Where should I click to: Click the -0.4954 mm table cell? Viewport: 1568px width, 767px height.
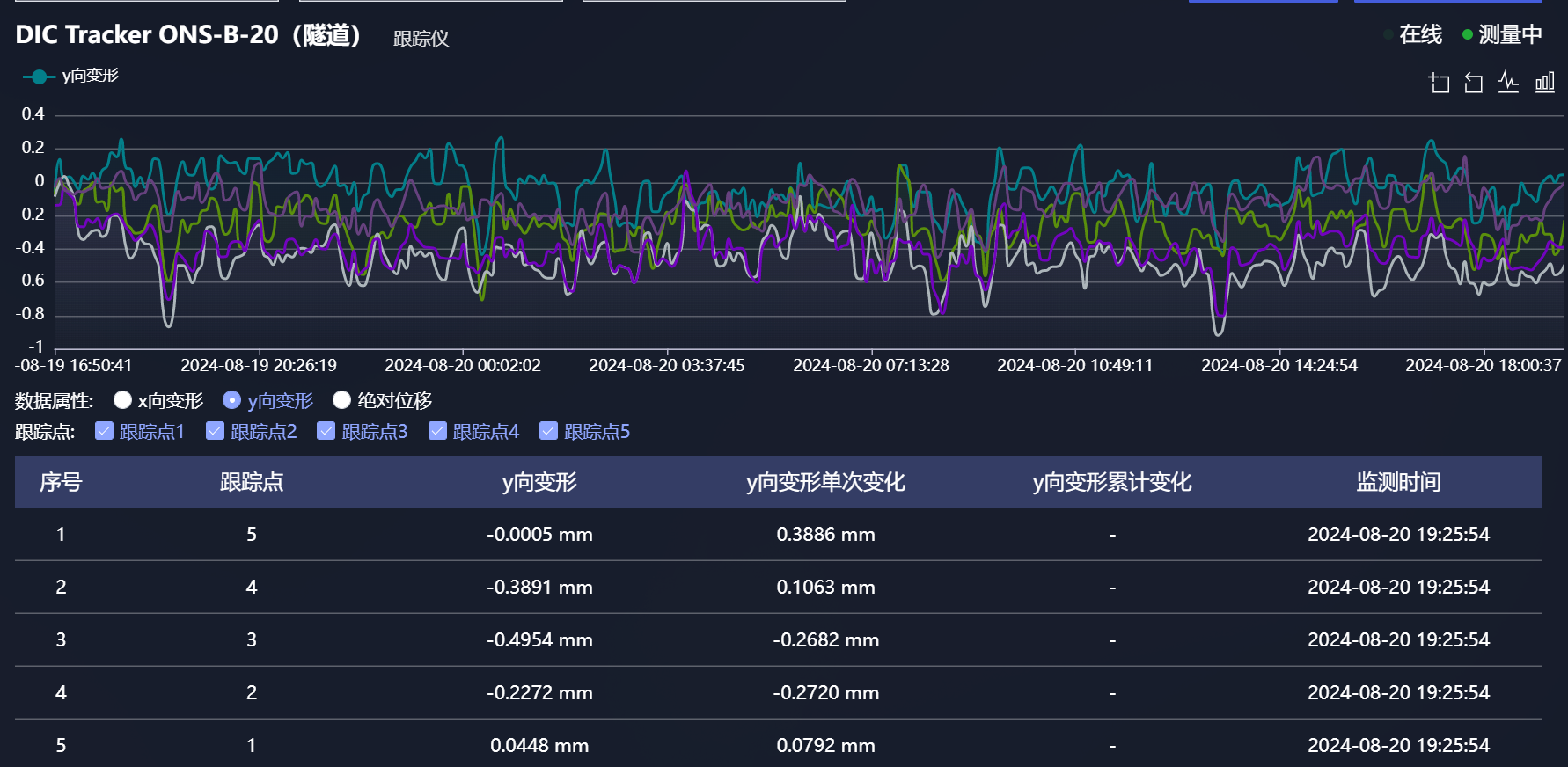[x=539, y=640]
